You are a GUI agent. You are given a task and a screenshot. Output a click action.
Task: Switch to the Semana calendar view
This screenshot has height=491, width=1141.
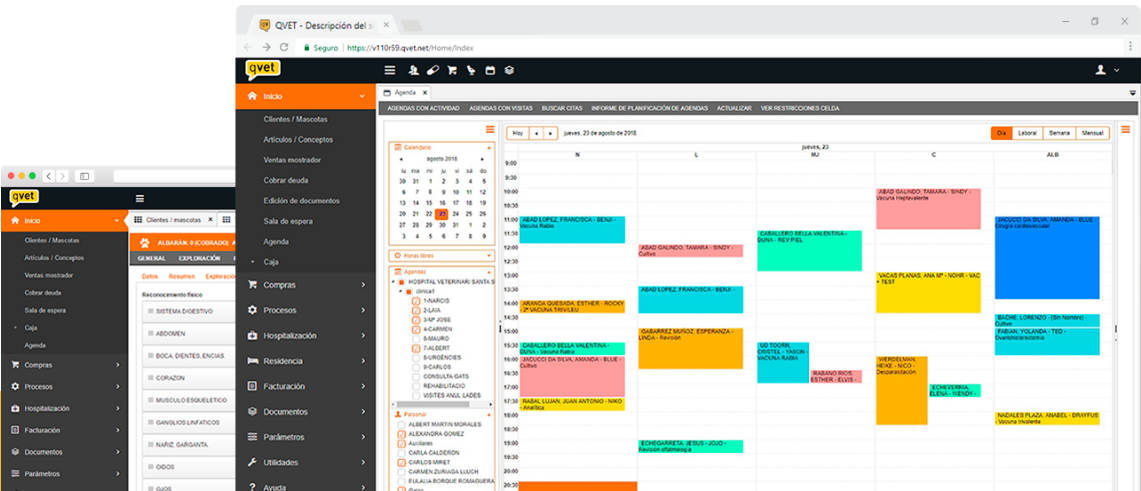pos(1058,133)
